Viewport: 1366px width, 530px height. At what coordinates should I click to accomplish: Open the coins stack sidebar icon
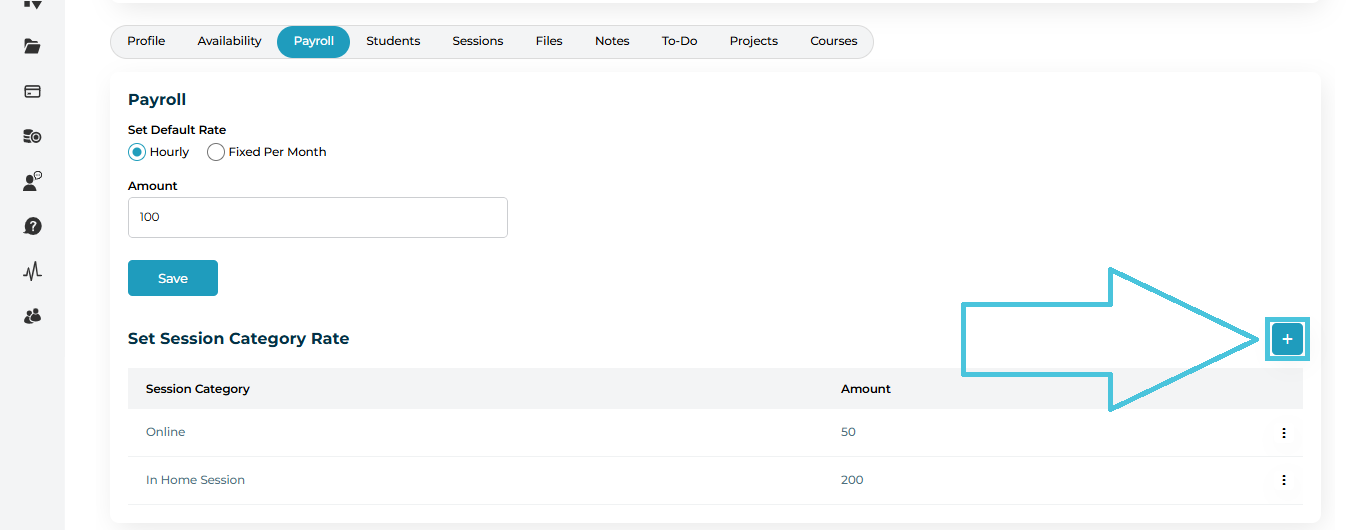pyautogui.click(x=32, y=136)
